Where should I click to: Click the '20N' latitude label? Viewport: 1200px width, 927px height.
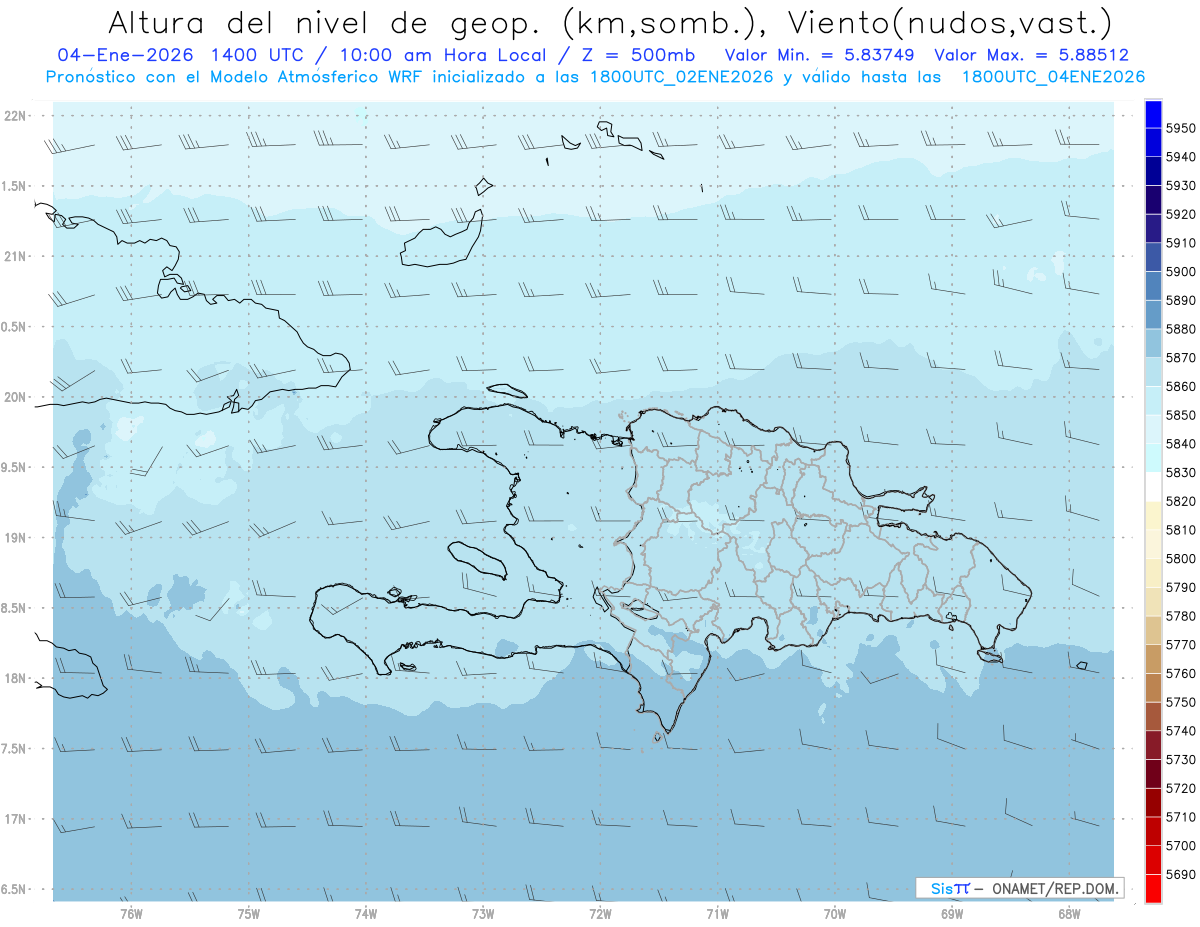(14, 397)
